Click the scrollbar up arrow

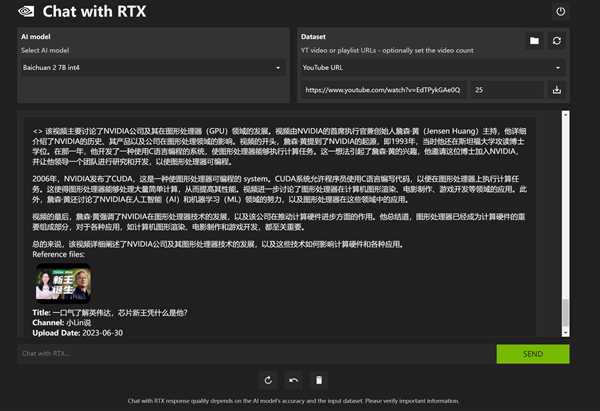(566, 114)
